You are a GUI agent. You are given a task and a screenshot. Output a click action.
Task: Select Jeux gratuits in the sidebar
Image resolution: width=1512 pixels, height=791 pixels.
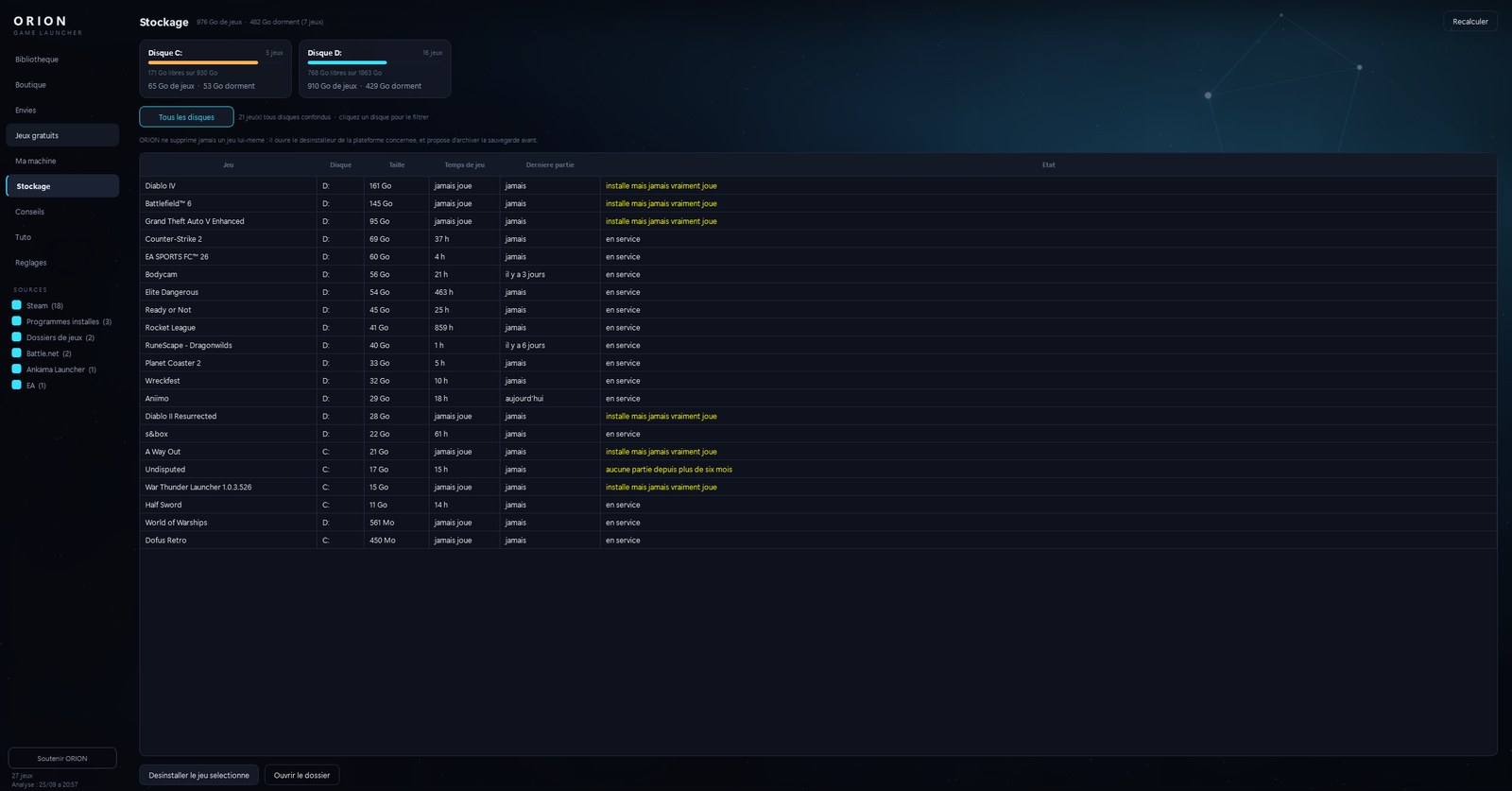point(62,135)
